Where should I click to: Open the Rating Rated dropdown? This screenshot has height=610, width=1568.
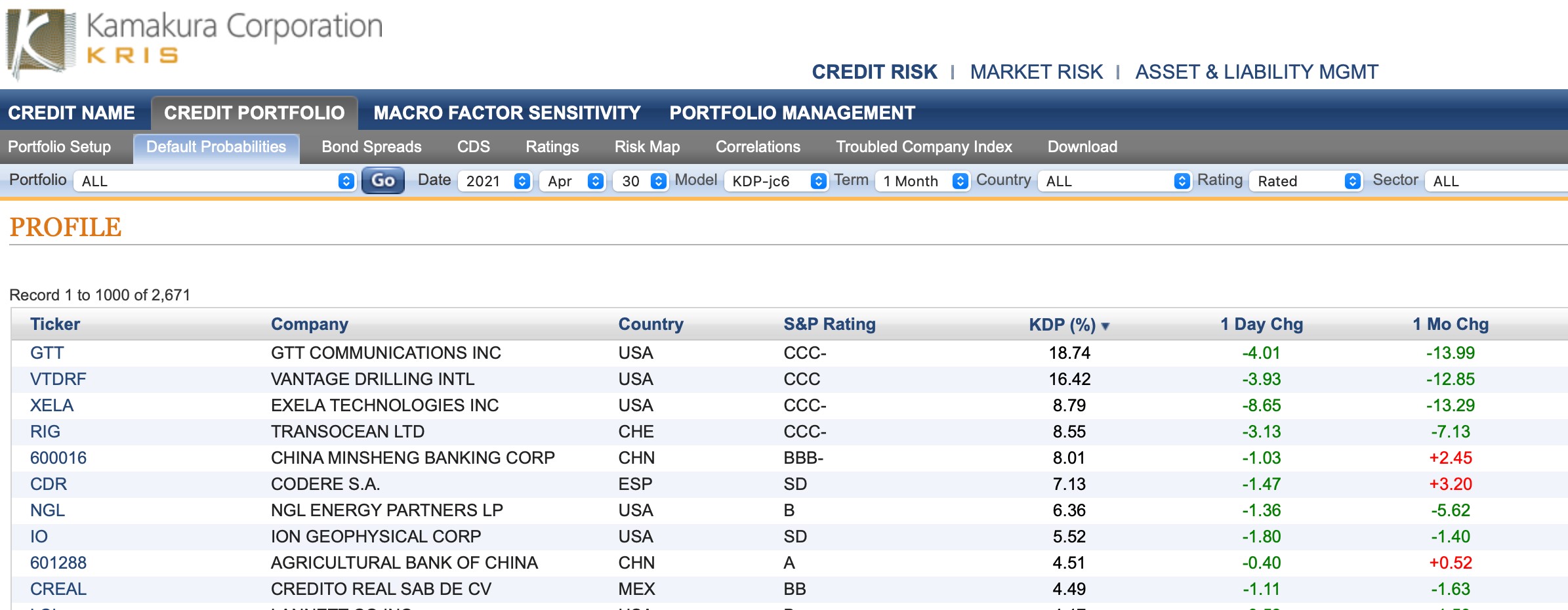1306,181
